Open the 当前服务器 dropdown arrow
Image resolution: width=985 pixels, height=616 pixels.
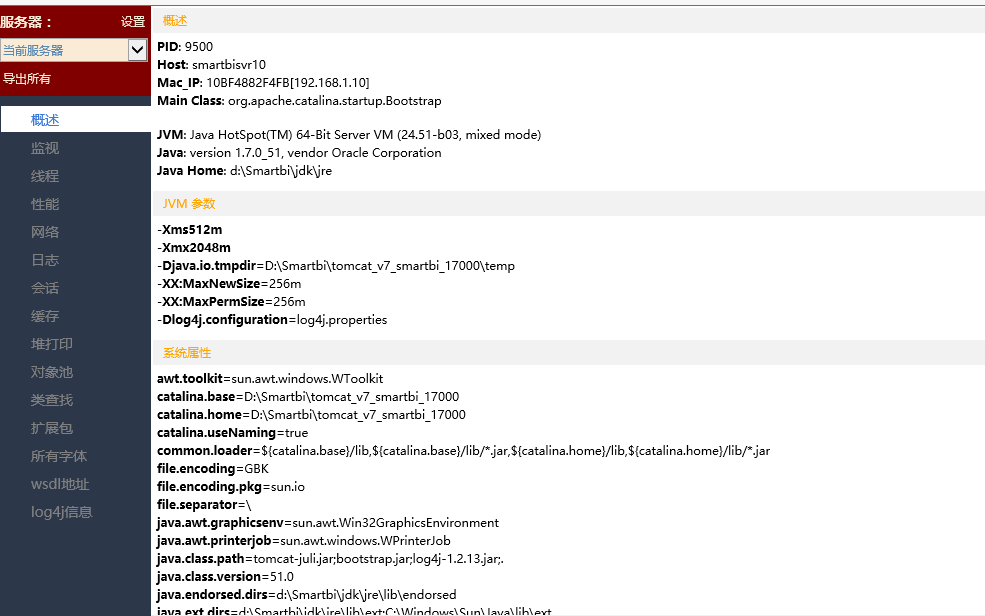point(137,50)
